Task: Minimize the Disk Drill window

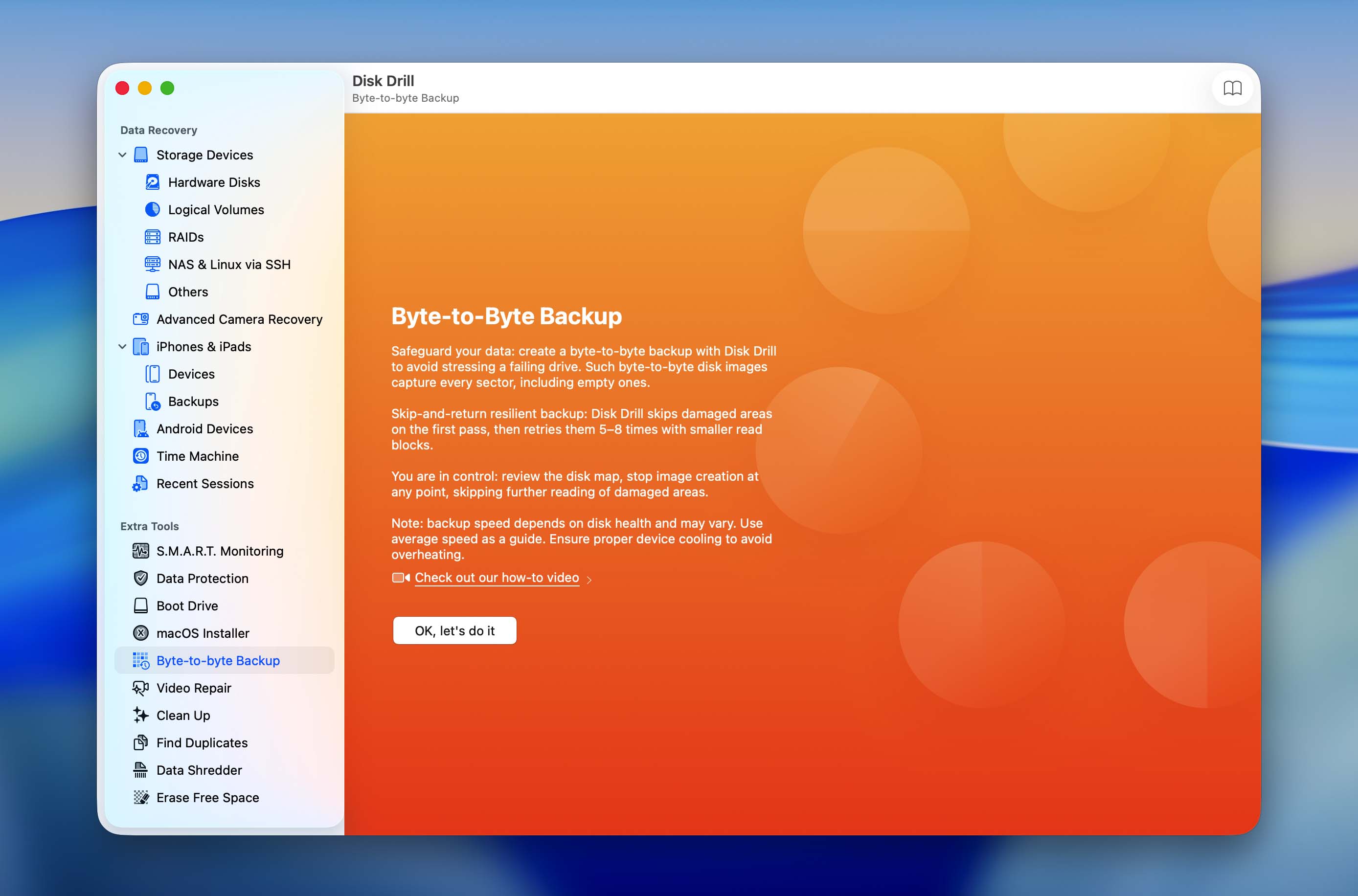Action: 145,88
